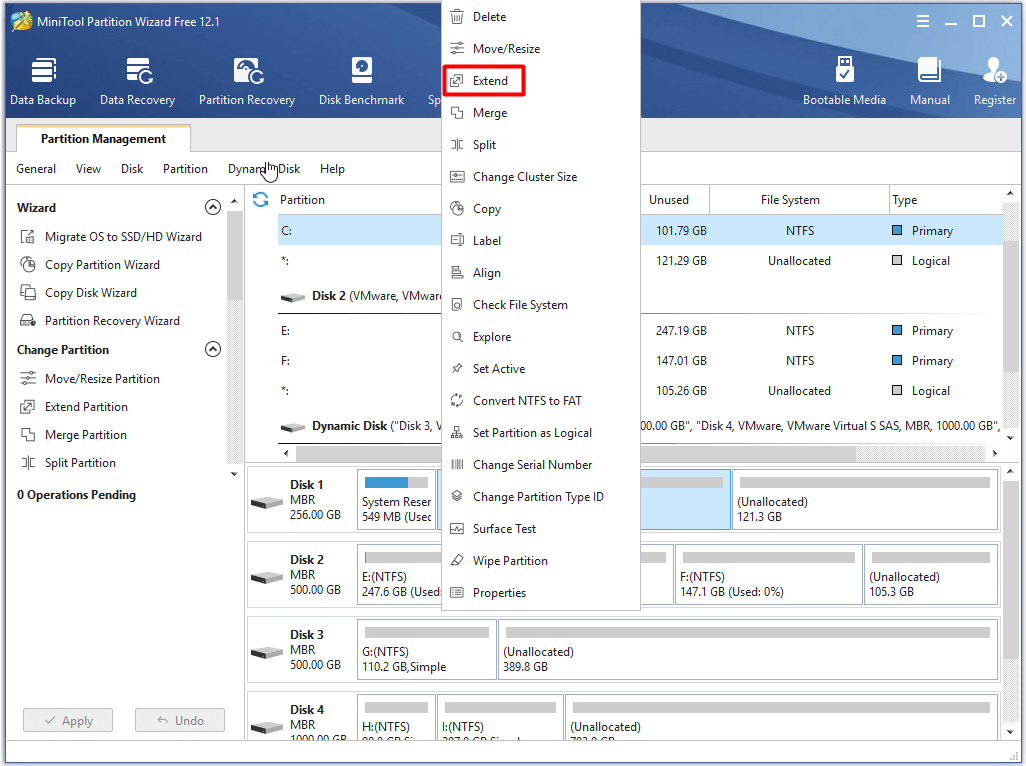The height and width of the screenshot is (766, 1026).
Task: Open Properties from the context menu
Action: 540,593
